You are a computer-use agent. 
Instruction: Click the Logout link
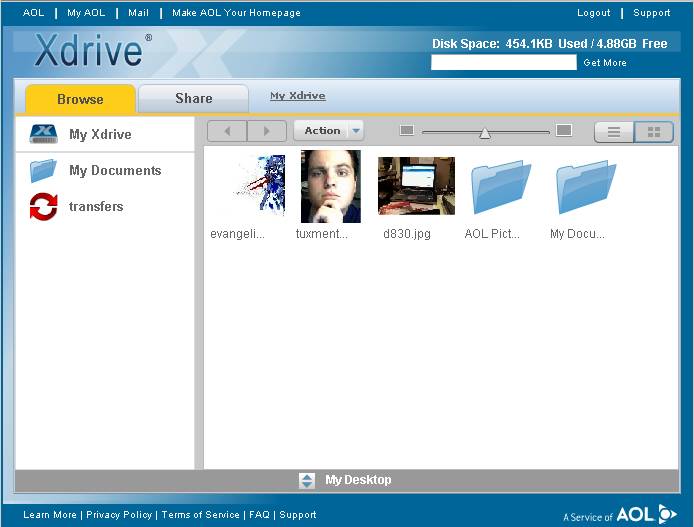(x=593, y=13)
